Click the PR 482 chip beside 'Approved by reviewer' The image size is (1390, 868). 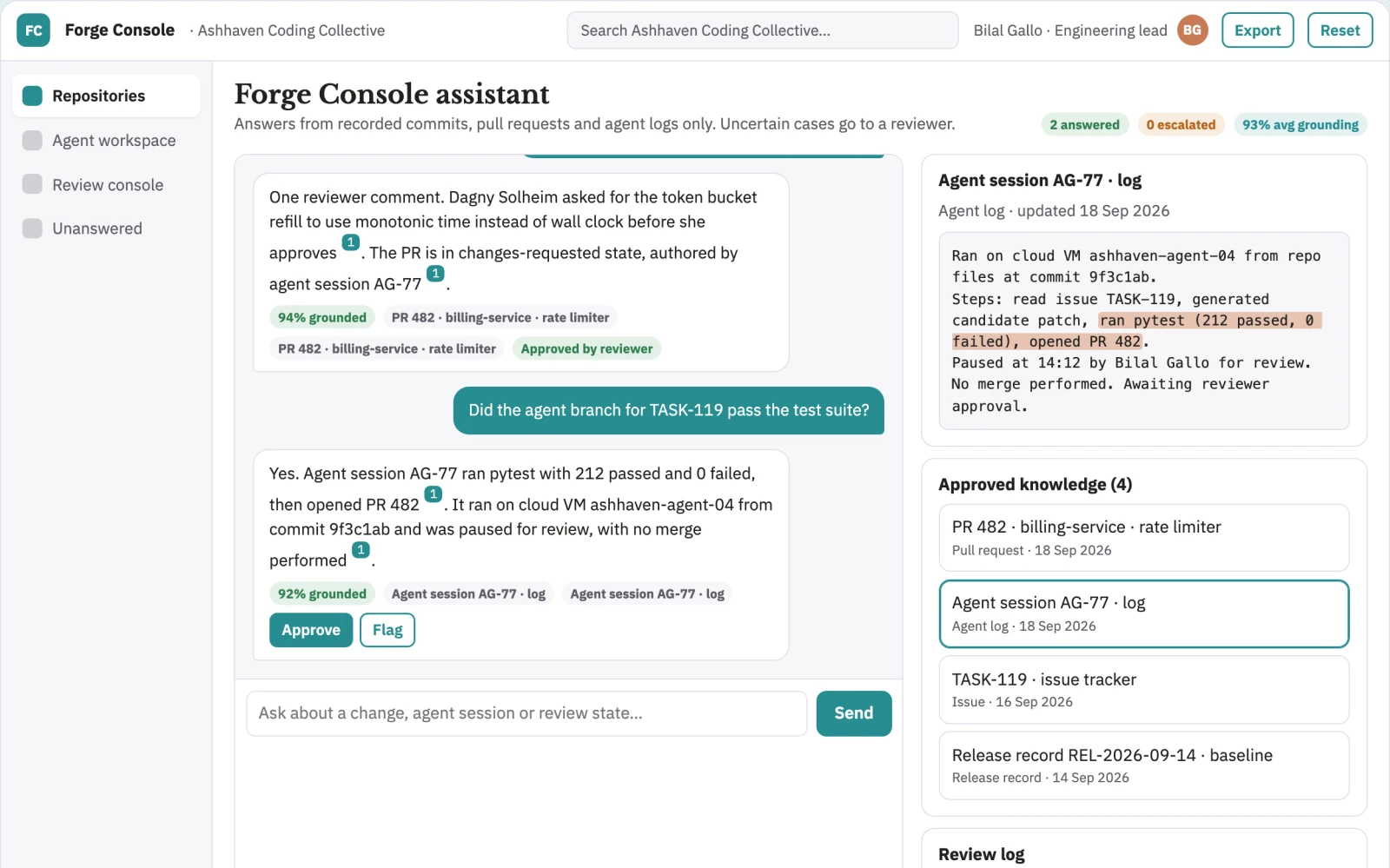pos(387,349)
